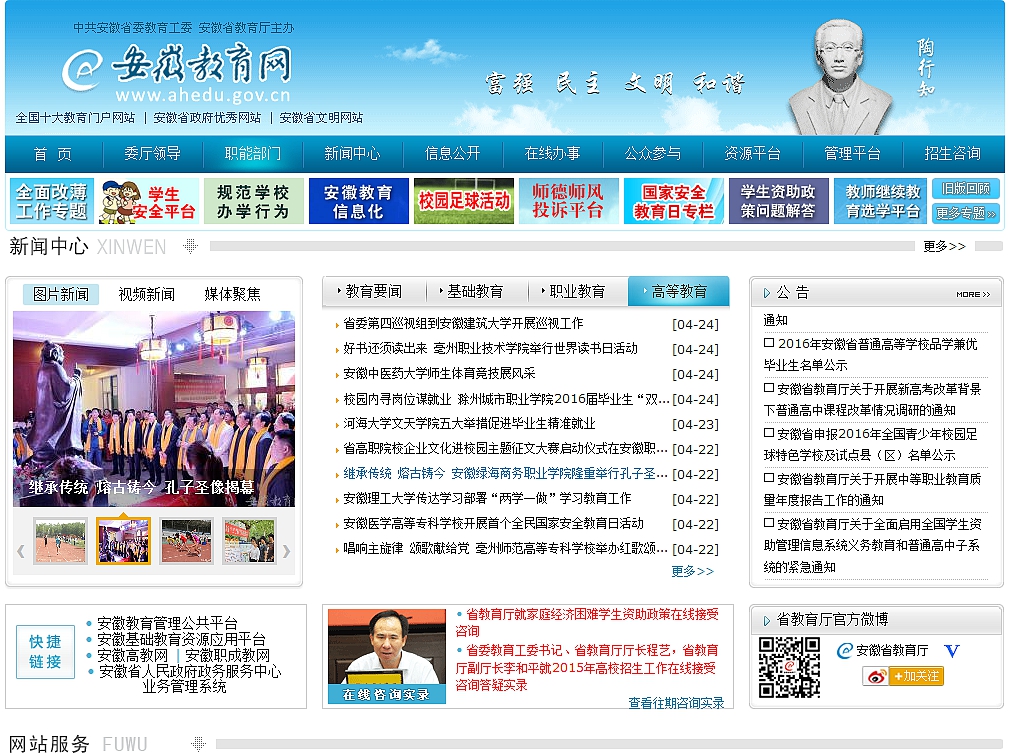Expand the 更多专题 button
The height and width of the screenshot is (756, 1010).
click(965, 213)
